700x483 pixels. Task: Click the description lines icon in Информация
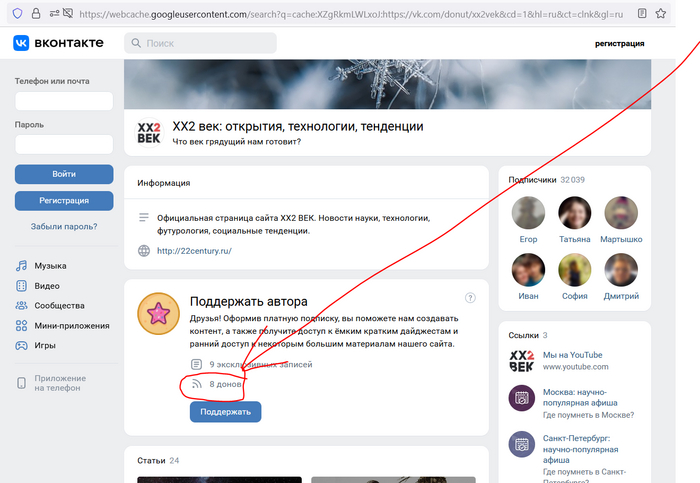pos(144,218)
